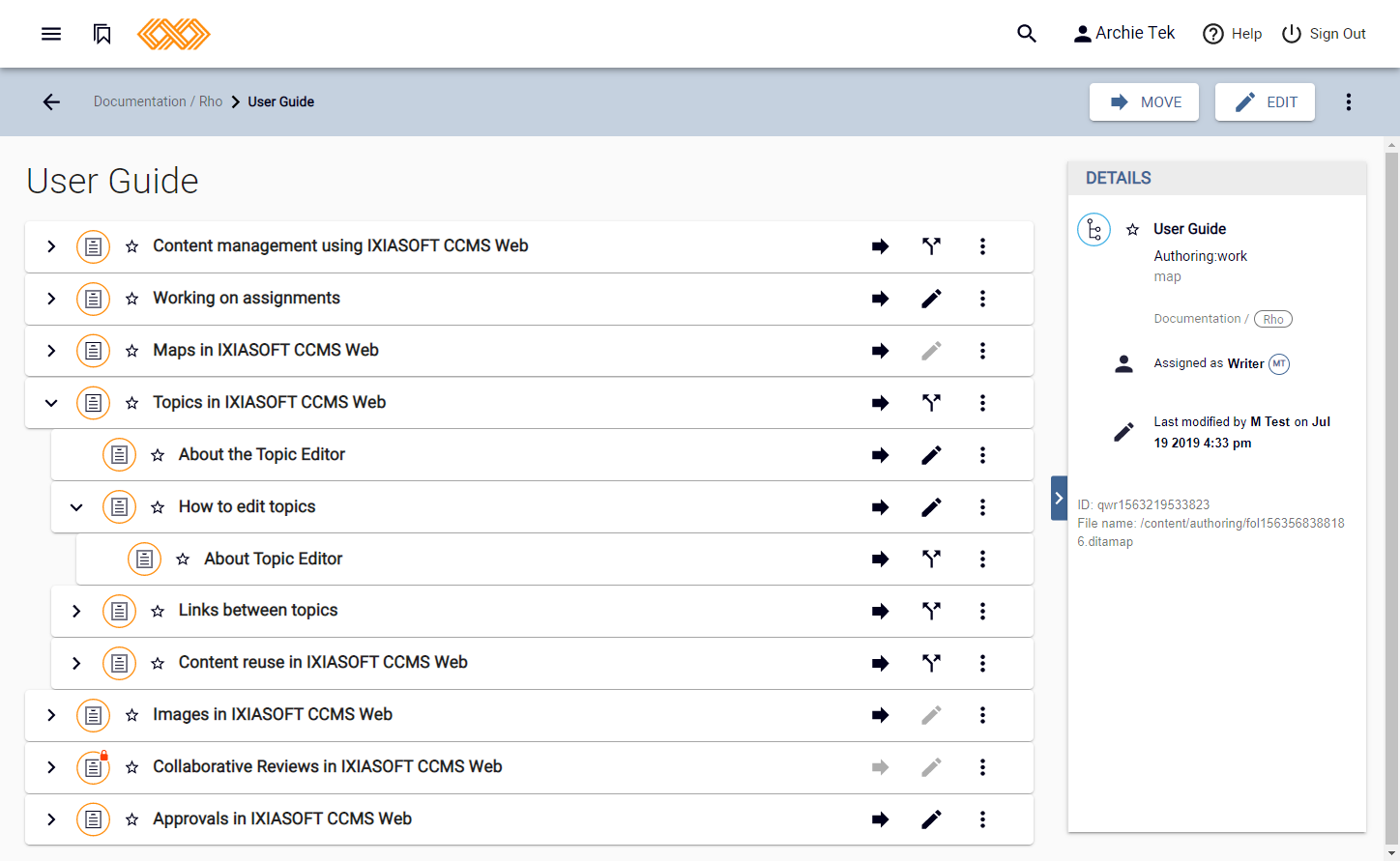Fork icon for Links between topics
The height and width of the screenshot is (861, 1400).
point(931,611)
